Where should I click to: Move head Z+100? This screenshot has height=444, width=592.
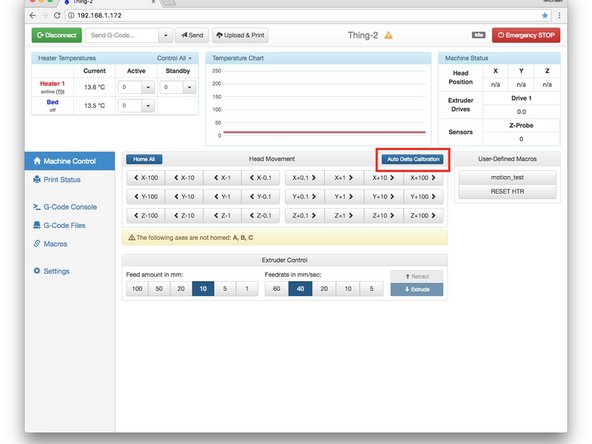pyautogui.click(x=423, y=216)
